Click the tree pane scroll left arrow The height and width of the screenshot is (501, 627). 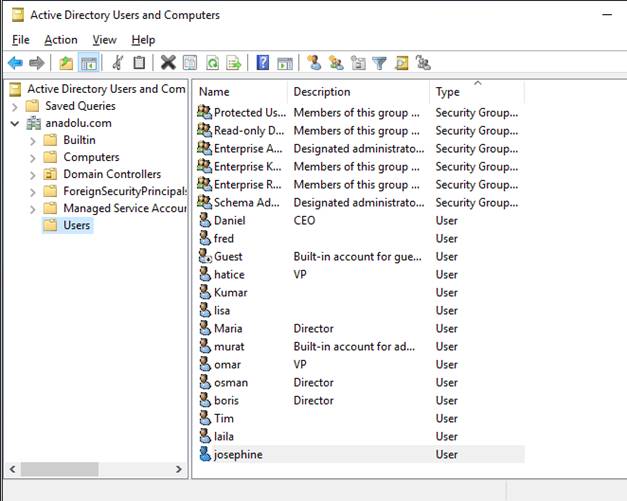pyautogui.click(x=12, y=469)
